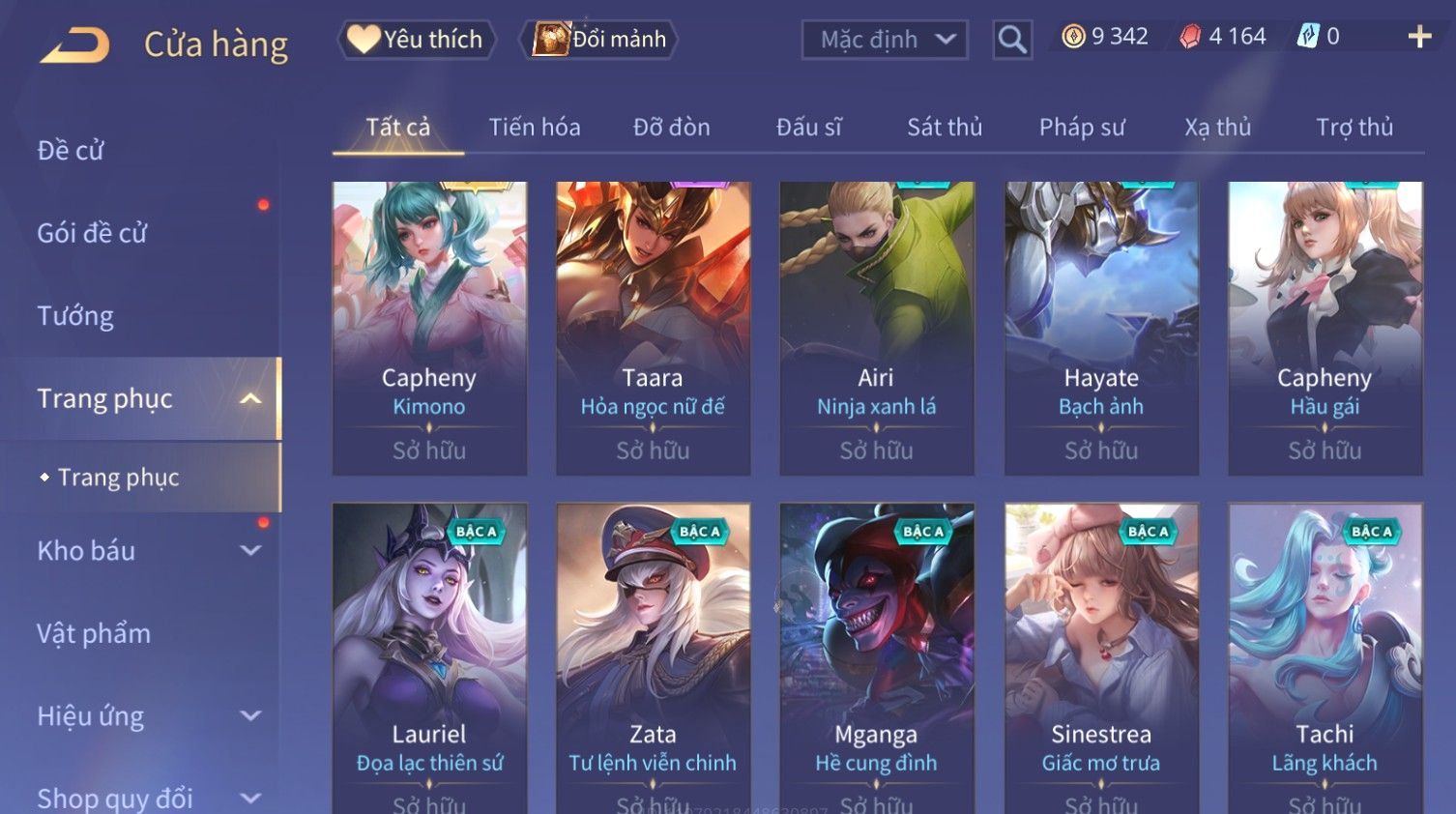Expand the Kho báu sidebar section
The image size is (1456, 814).
[250, 551]
